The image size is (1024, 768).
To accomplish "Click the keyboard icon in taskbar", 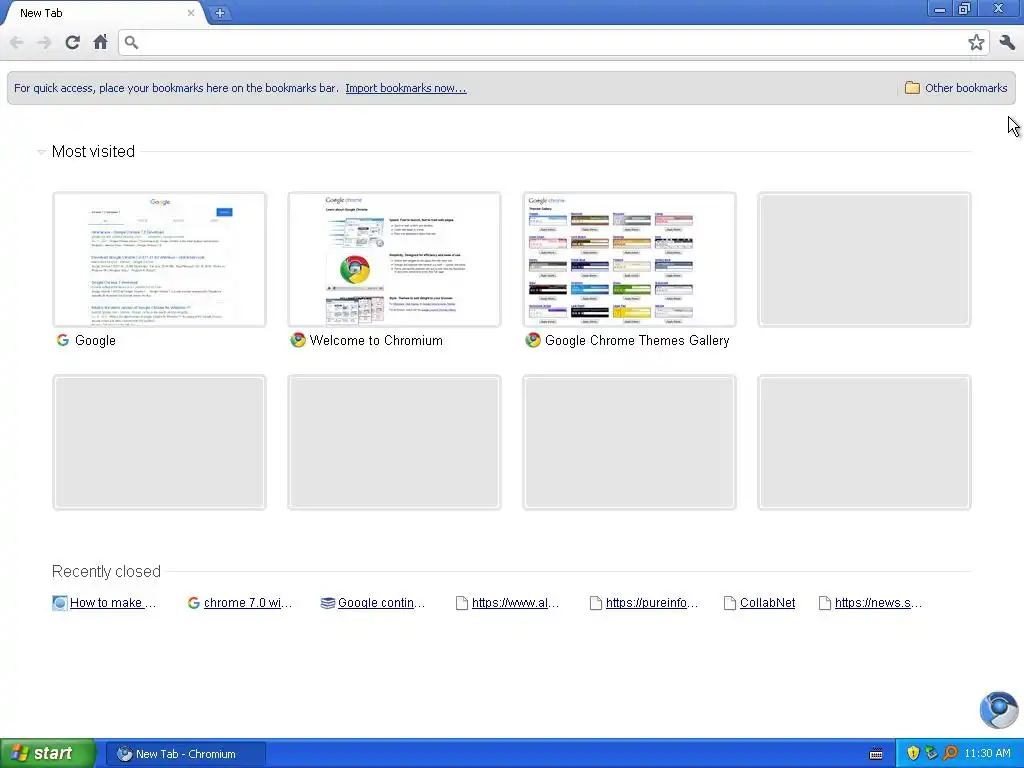I will click(876, 754).
